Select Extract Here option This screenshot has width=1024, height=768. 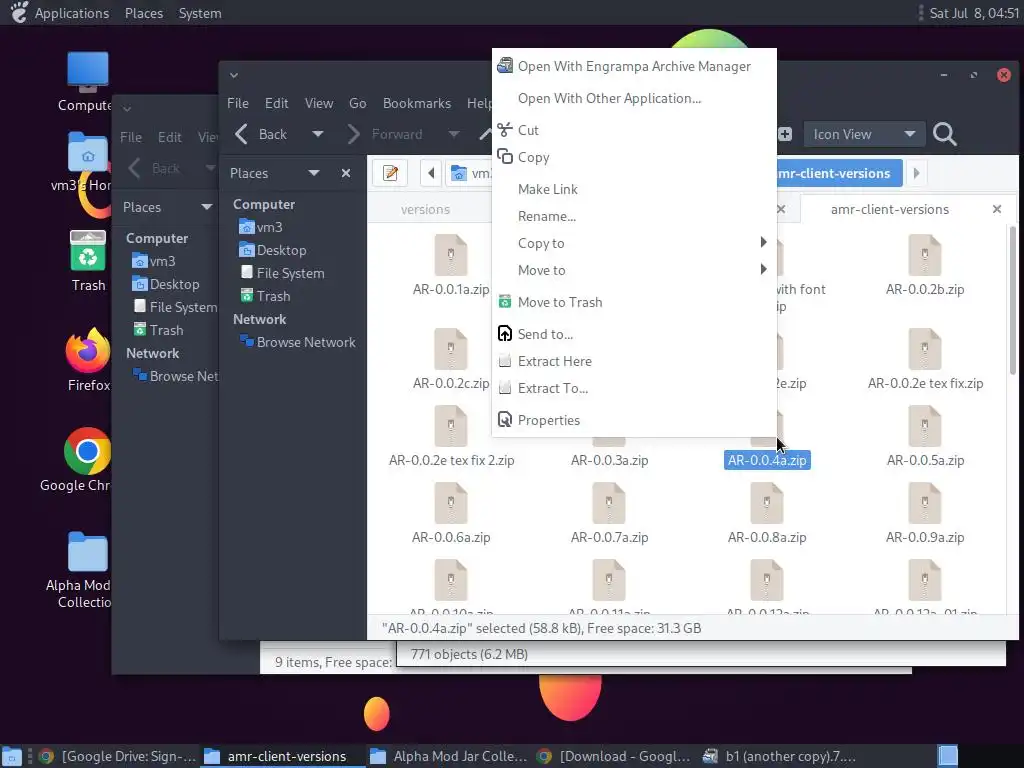pos(633,361)
